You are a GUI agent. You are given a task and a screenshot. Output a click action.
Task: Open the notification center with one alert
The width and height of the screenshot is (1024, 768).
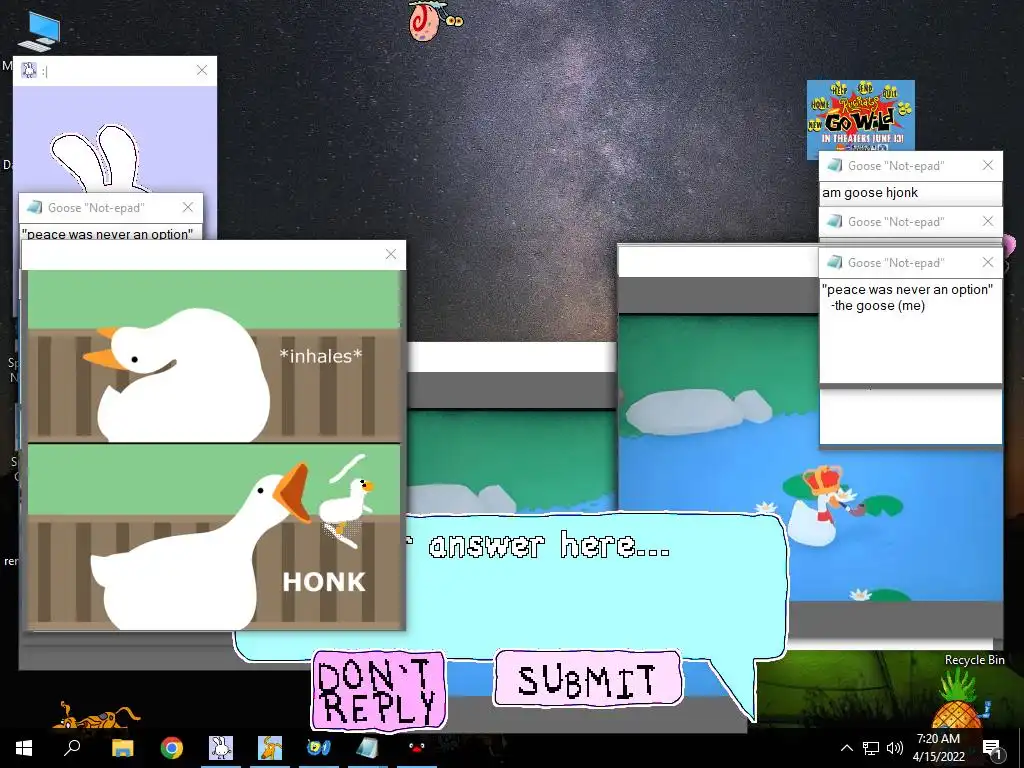coord(991,748)
